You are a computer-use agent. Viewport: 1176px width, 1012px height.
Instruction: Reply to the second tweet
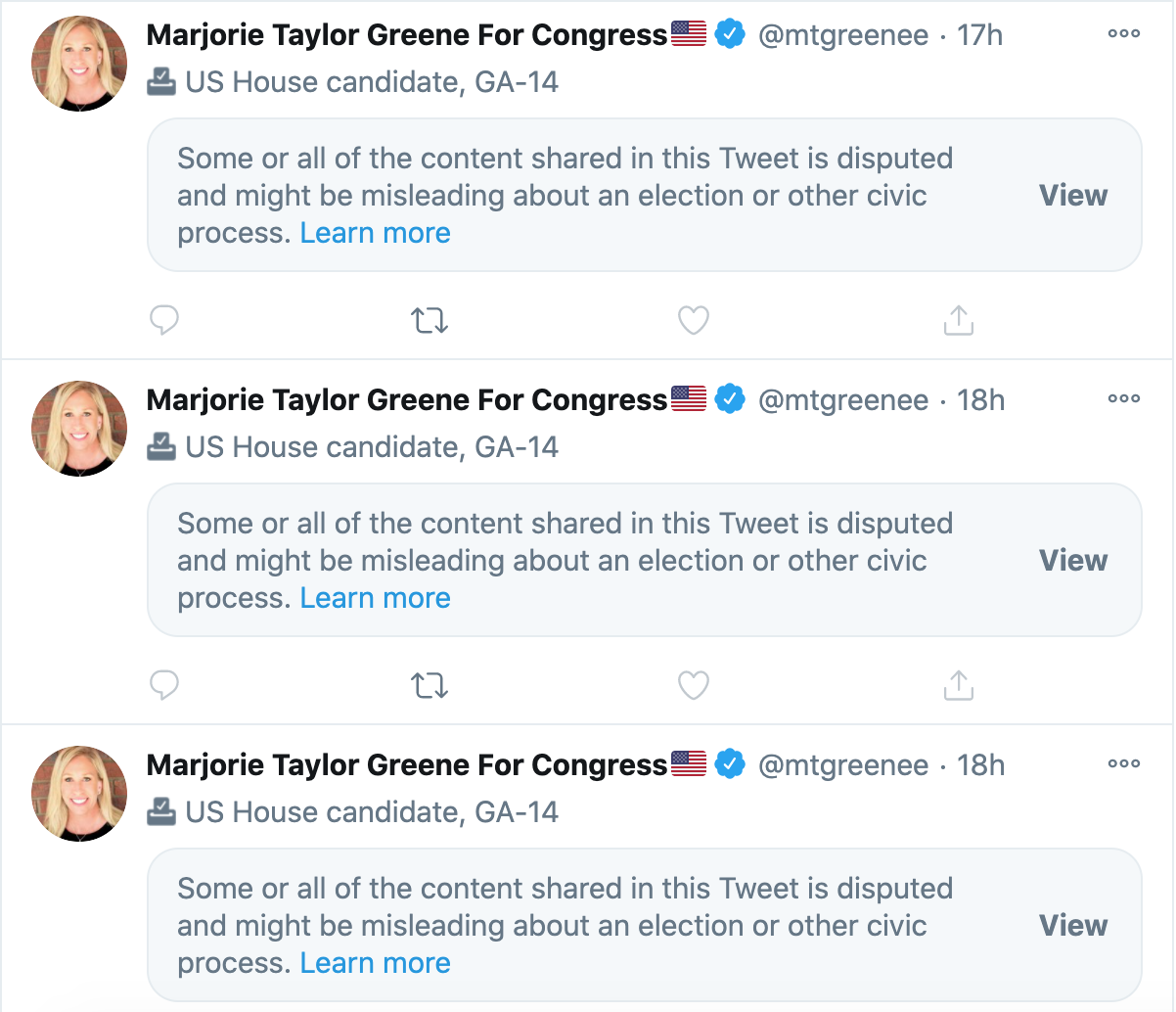point(164,685)
